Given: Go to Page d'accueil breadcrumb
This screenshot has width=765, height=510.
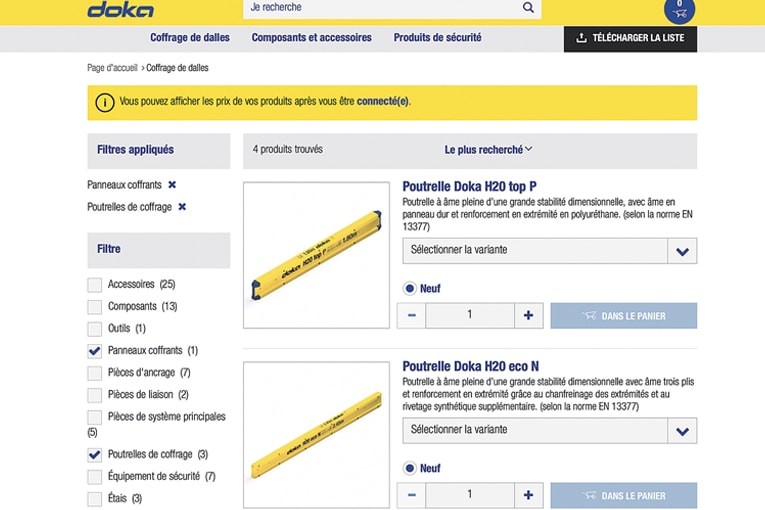Looking at the screenshot, I should click(x=112, y=68).
